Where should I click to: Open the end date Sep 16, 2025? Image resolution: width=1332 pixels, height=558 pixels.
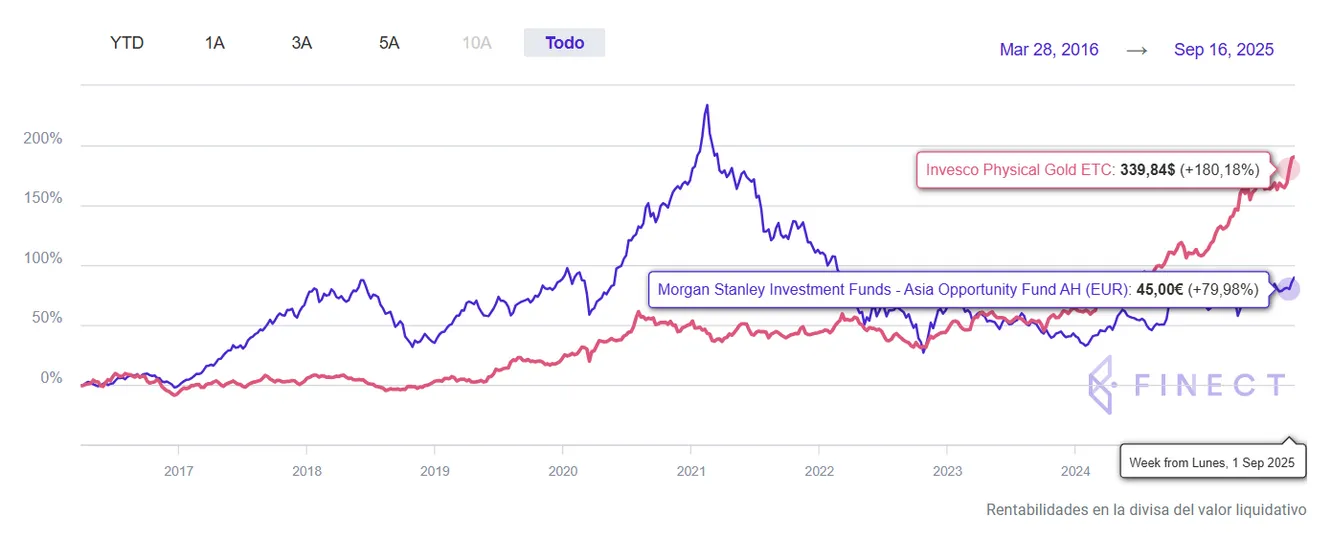(1224, 50)
